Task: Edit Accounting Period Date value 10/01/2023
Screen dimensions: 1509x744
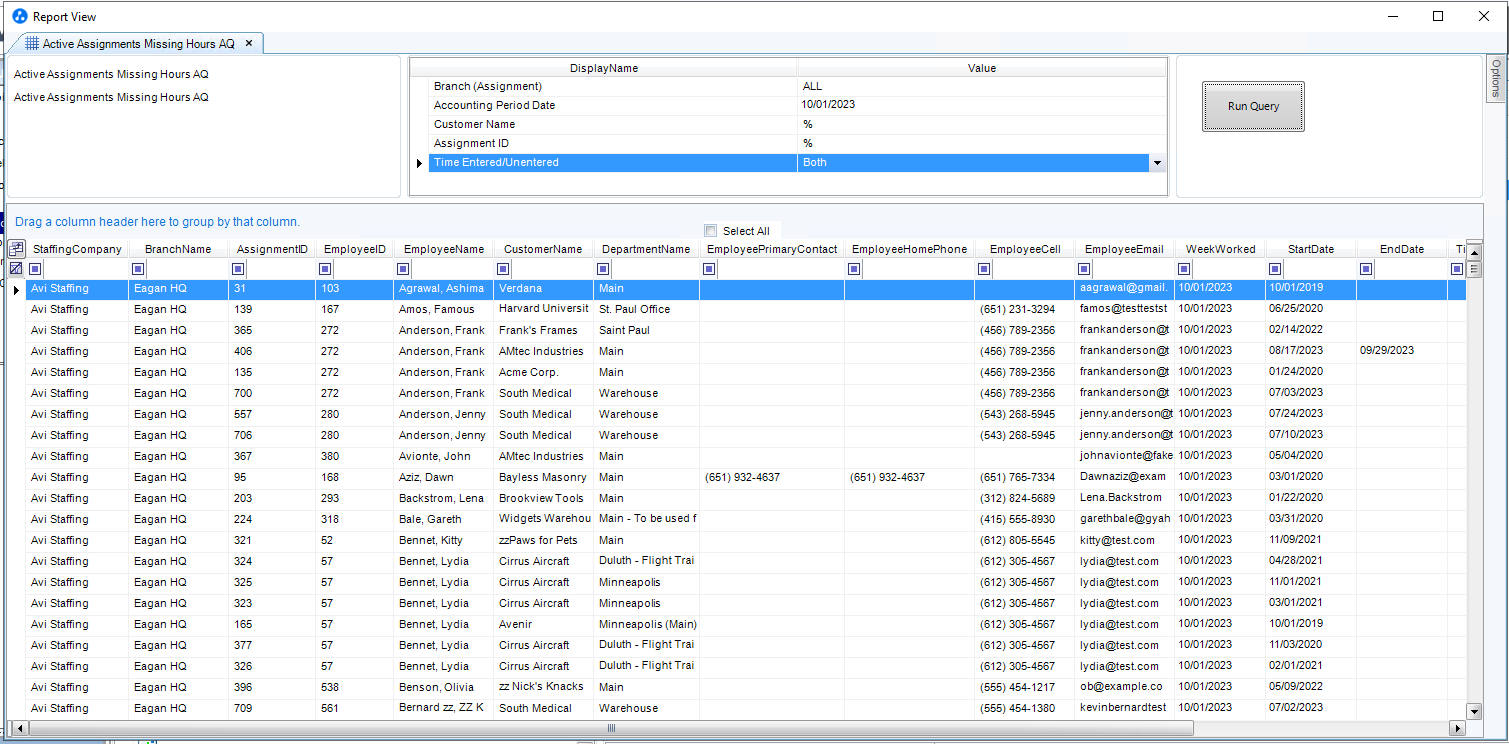Action: [x=982, y=105]
